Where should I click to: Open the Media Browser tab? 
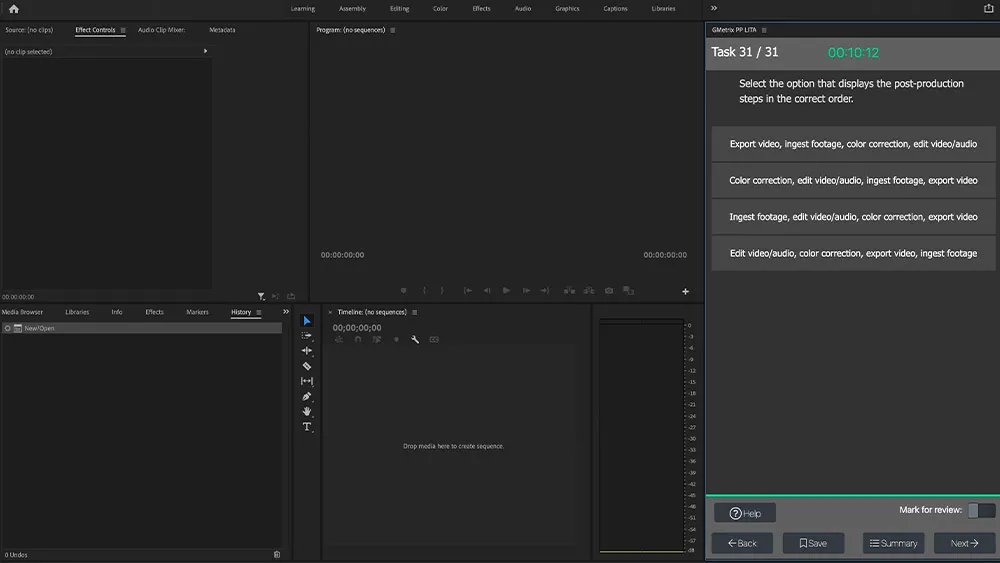pyautogui.click(x=22, y=312)
